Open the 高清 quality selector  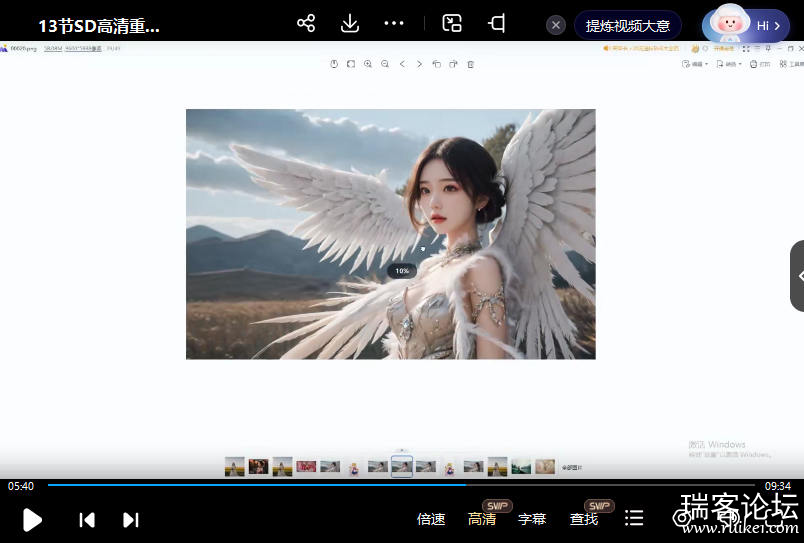[x=482, y=519]
